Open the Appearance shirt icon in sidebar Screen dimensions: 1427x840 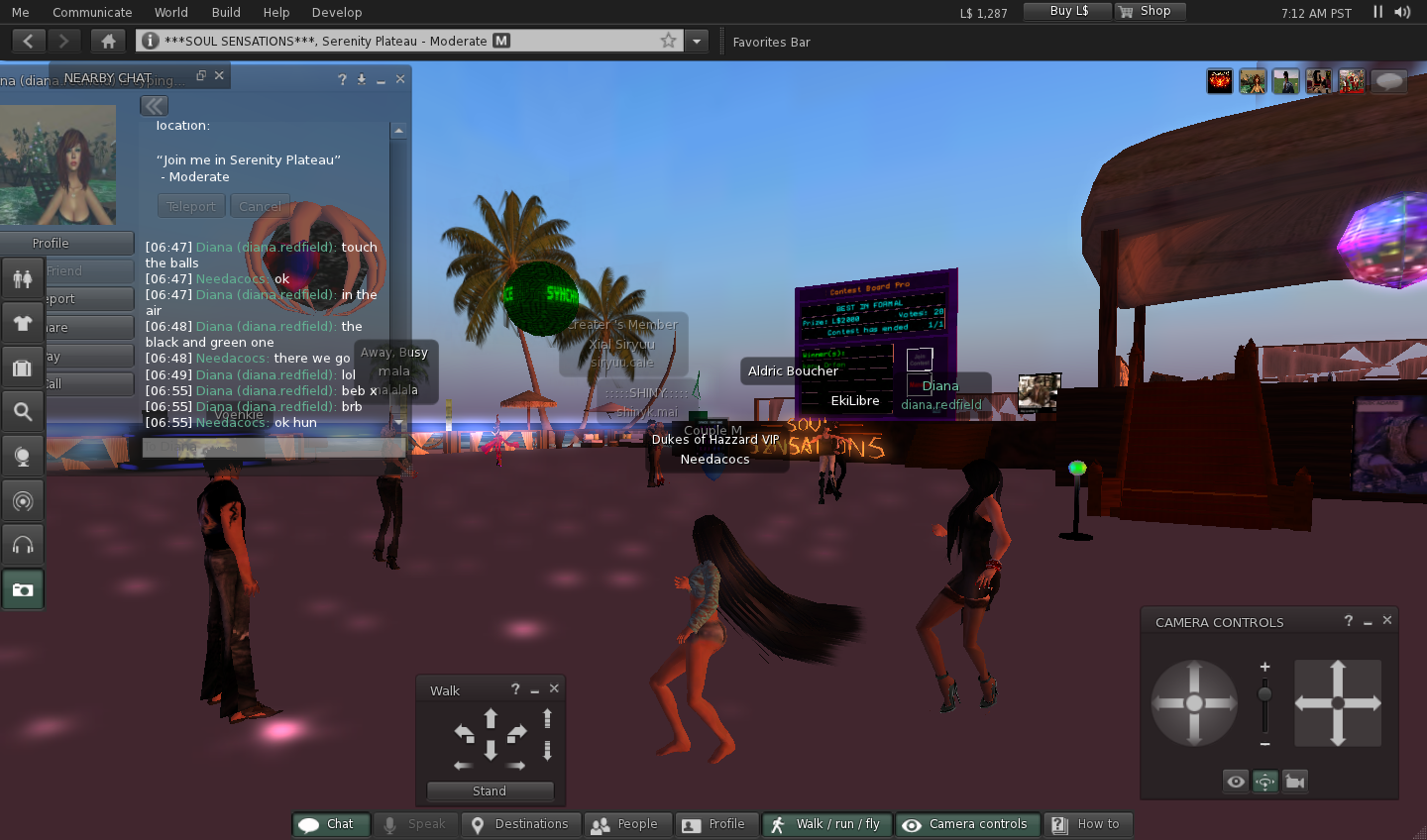(x=23, y=323)
